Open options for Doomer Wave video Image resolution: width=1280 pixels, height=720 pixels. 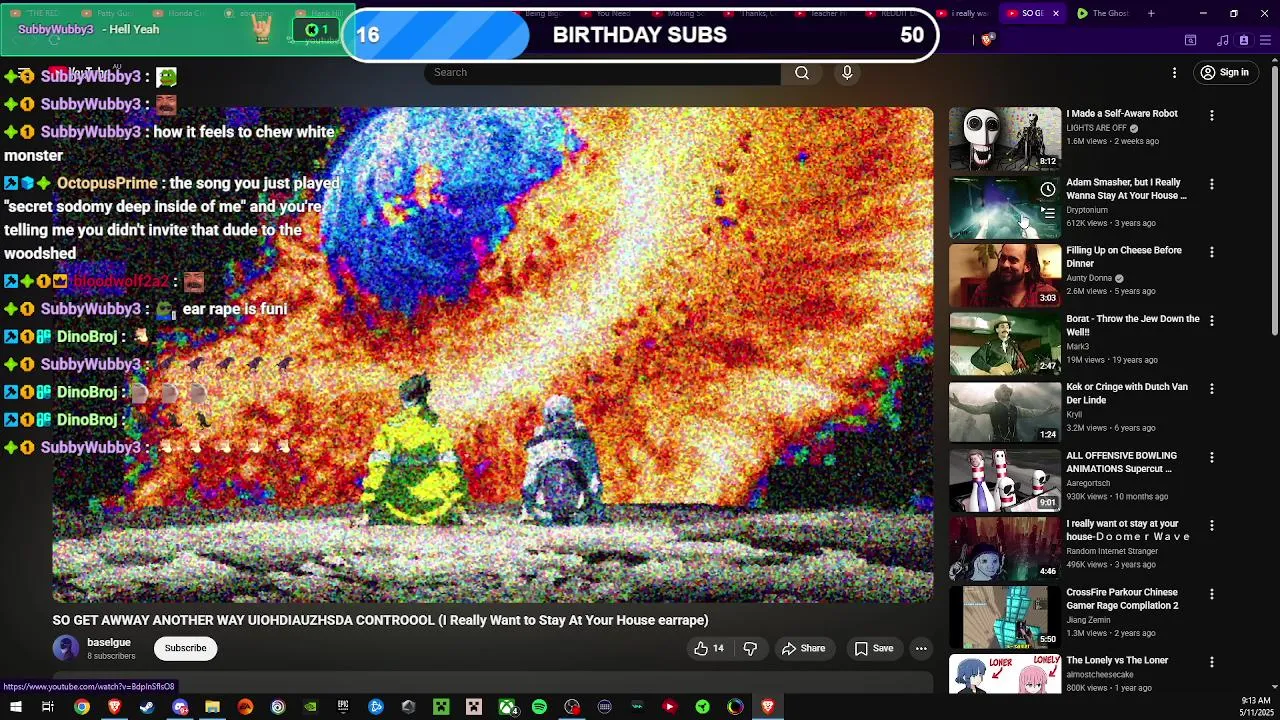point(1211,526)
